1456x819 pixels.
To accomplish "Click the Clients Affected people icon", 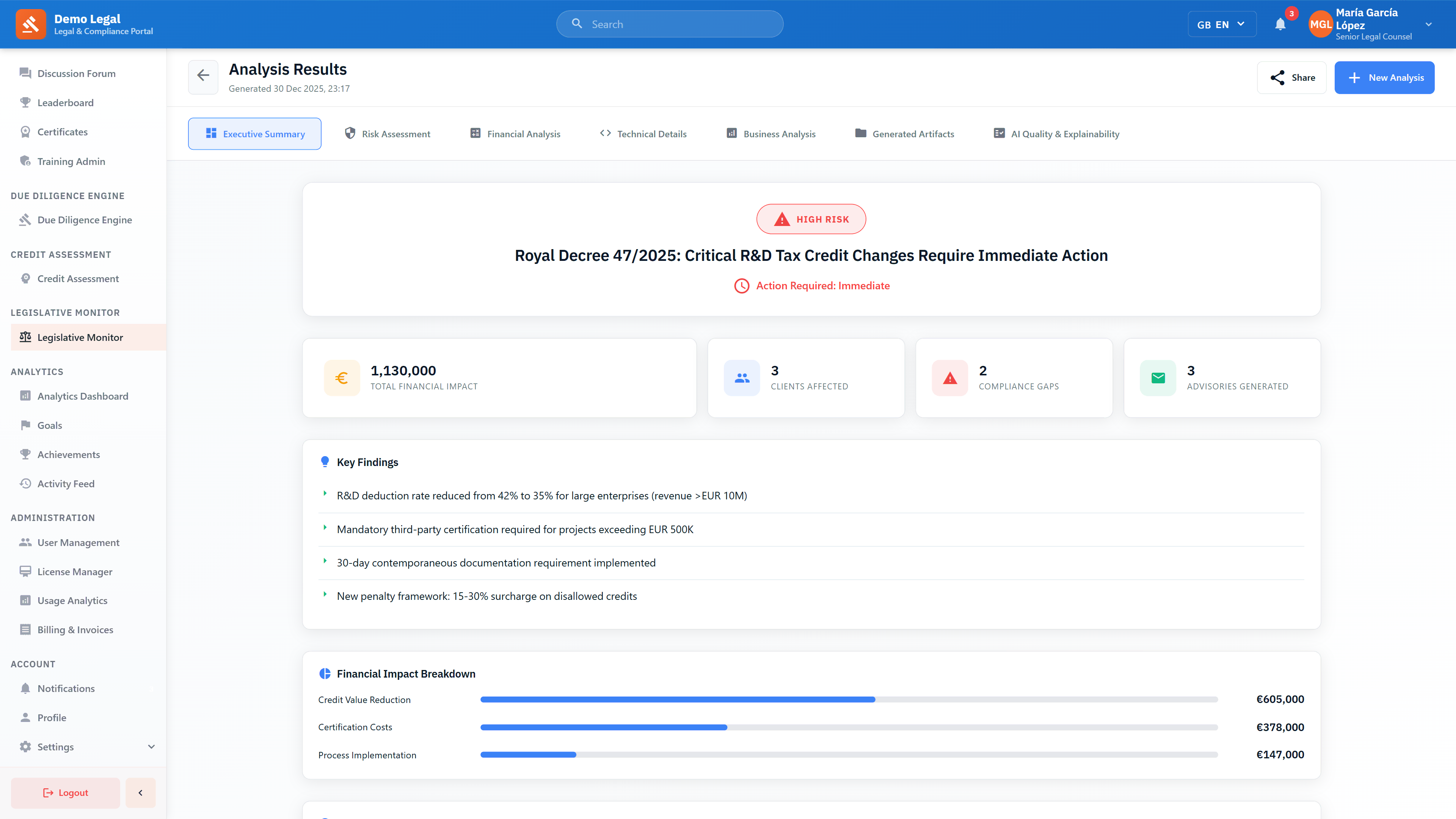I will 742,378.
